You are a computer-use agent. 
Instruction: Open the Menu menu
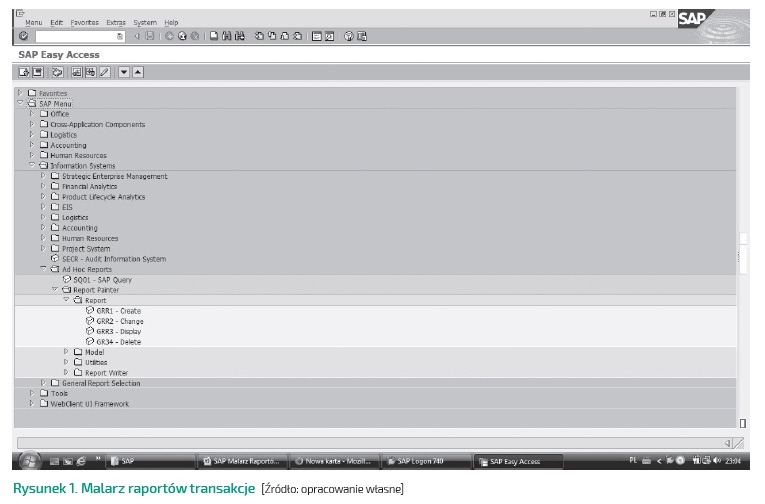coord(34,22)
